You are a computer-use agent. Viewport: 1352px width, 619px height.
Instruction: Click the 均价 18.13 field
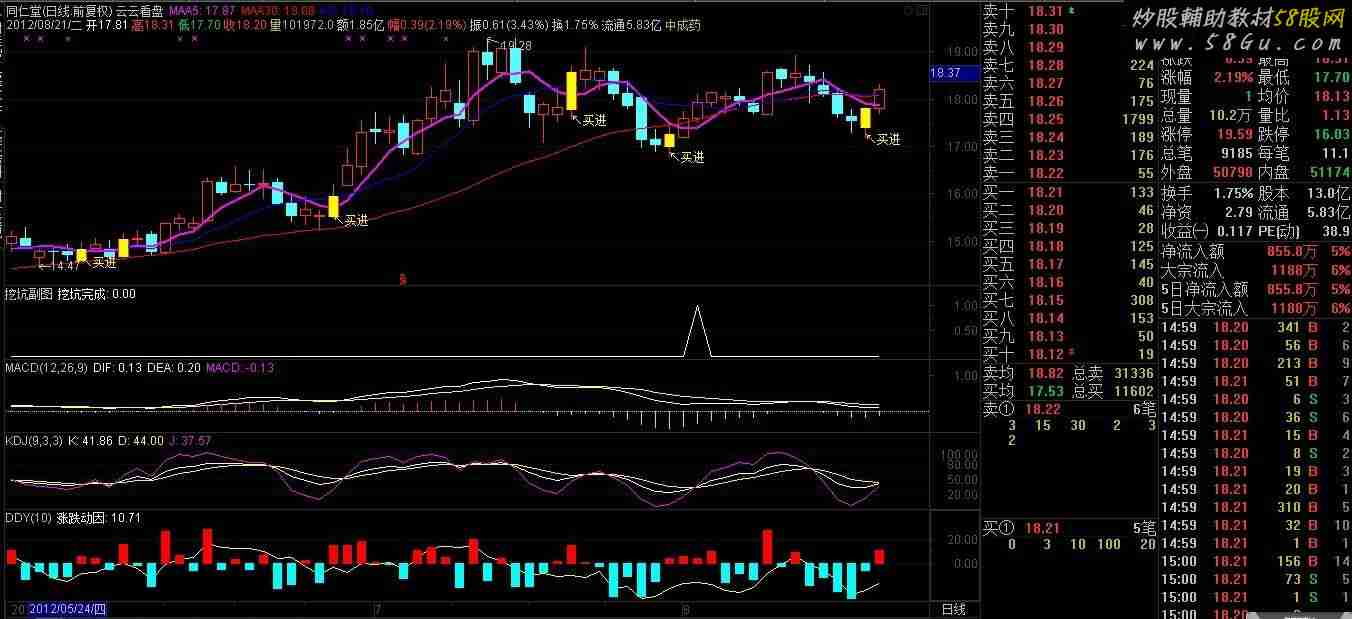pos(1304,96)
